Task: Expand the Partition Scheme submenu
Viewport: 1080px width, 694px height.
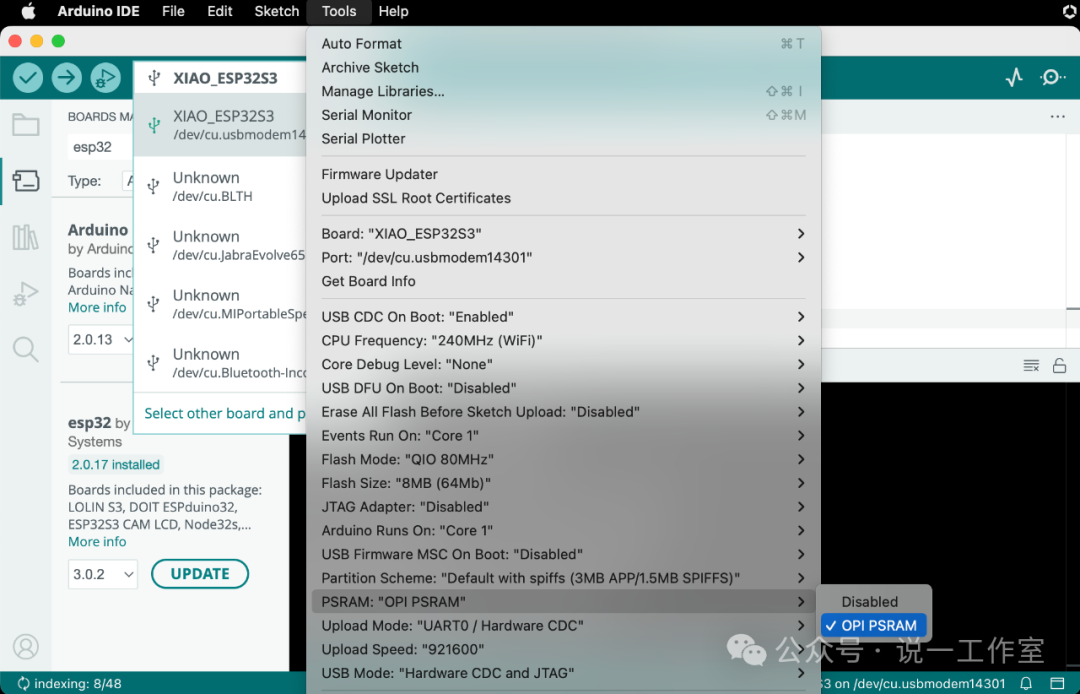Action: [x=563, y=578]
